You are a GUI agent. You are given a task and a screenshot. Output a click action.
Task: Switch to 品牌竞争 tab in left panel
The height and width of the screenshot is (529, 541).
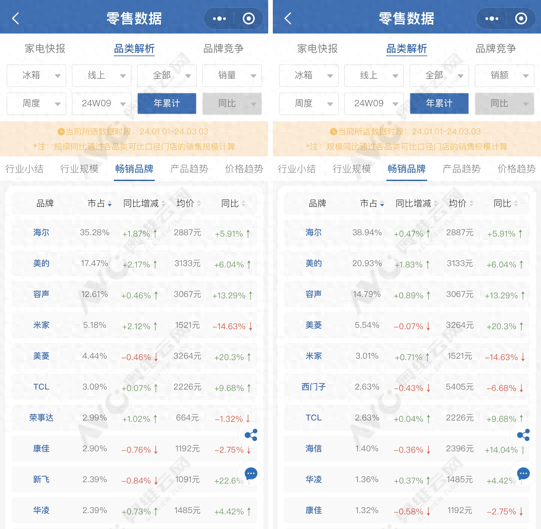(x=224, y=49)
